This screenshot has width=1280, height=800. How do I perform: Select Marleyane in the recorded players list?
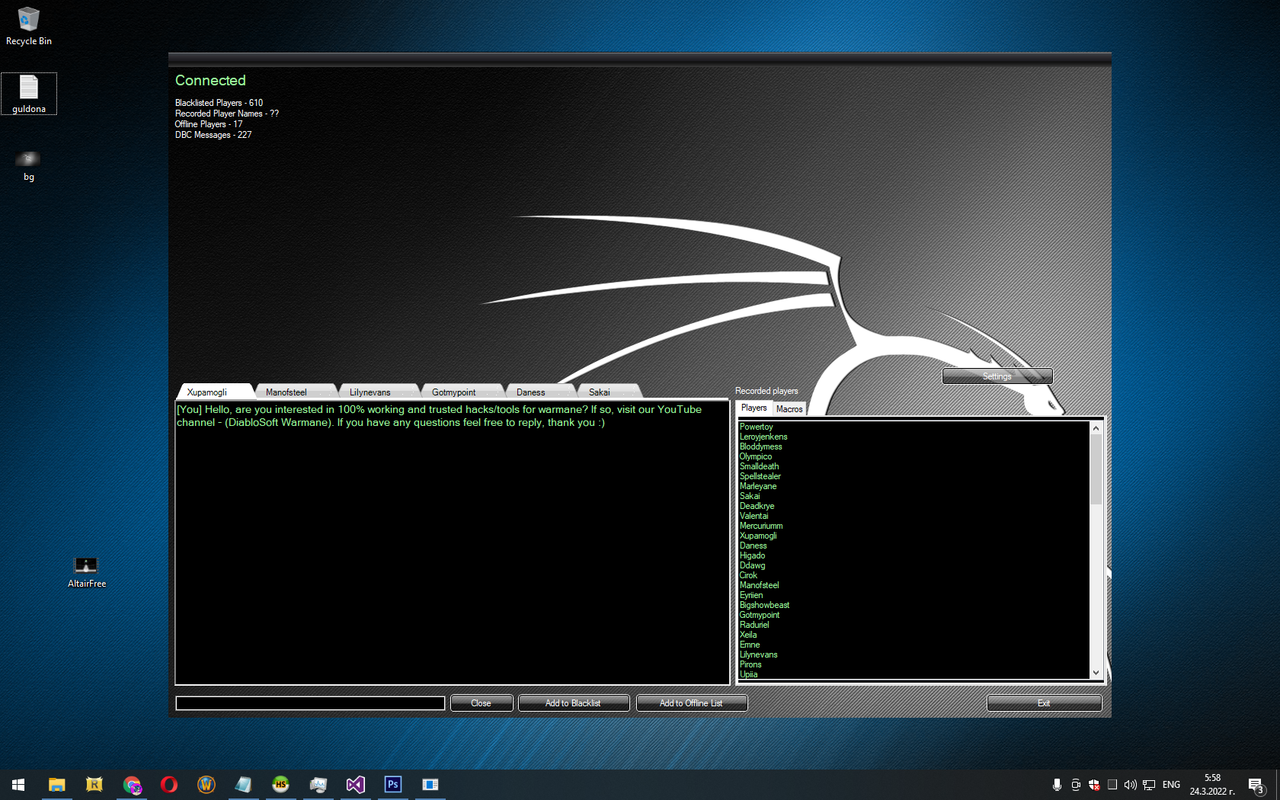(758, 487)
